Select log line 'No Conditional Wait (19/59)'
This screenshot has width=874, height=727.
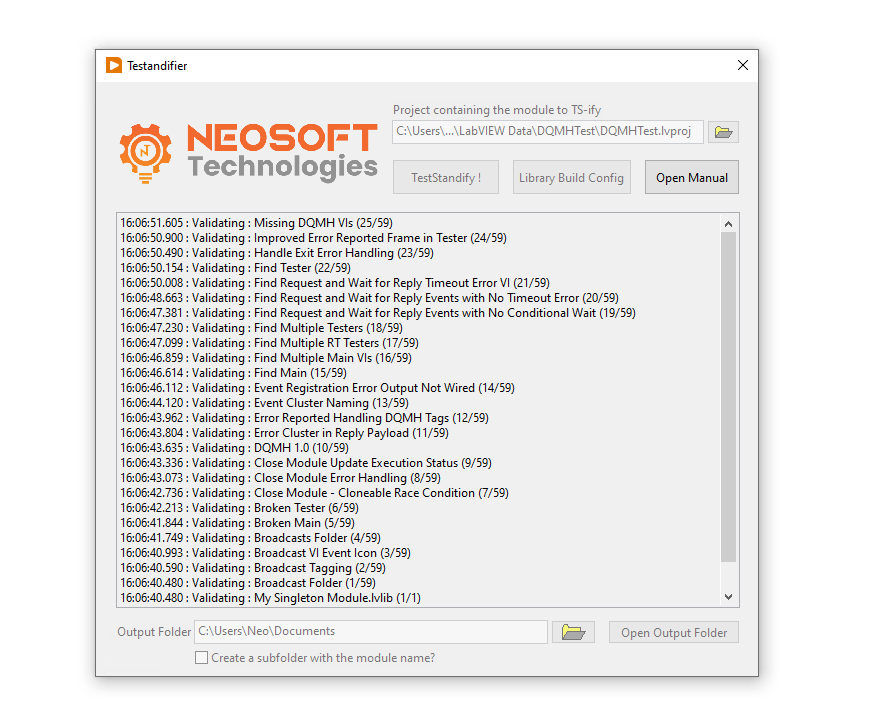pyautogui.click(x=378, y=313)
